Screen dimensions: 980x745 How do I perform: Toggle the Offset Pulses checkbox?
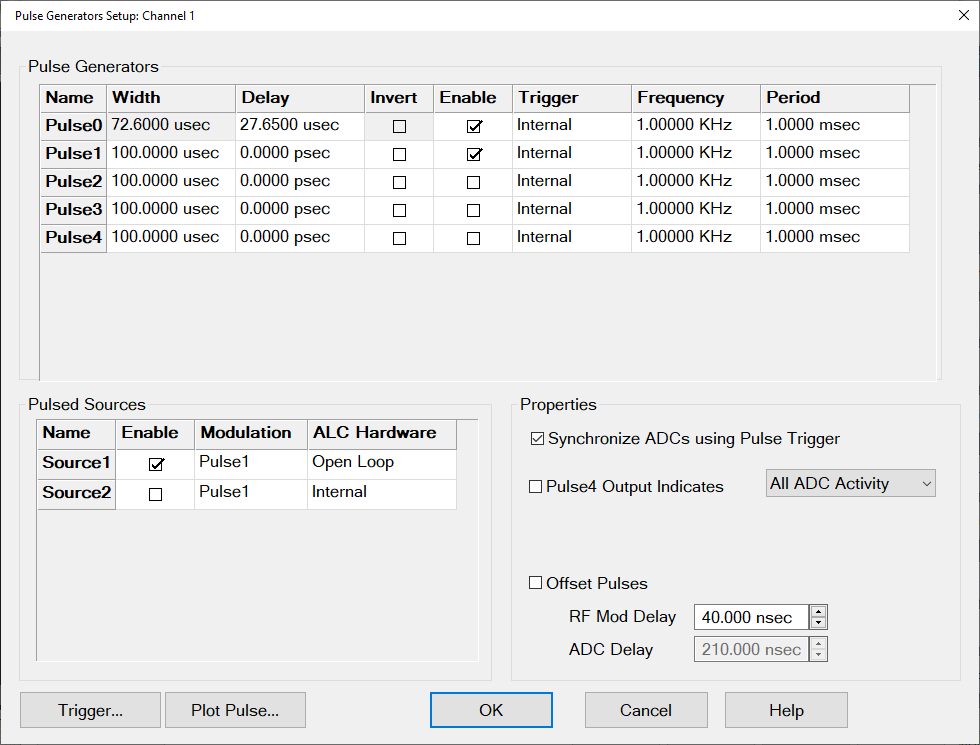(536, 583)
